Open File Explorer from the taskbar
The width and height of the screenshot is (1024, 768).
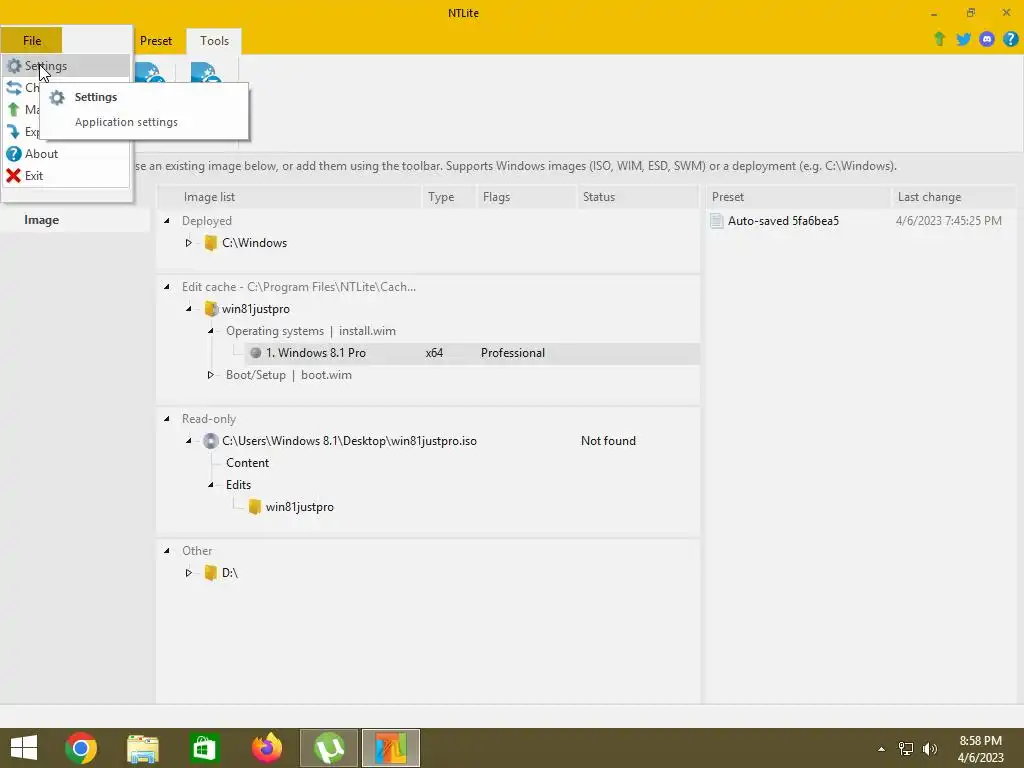142,748
